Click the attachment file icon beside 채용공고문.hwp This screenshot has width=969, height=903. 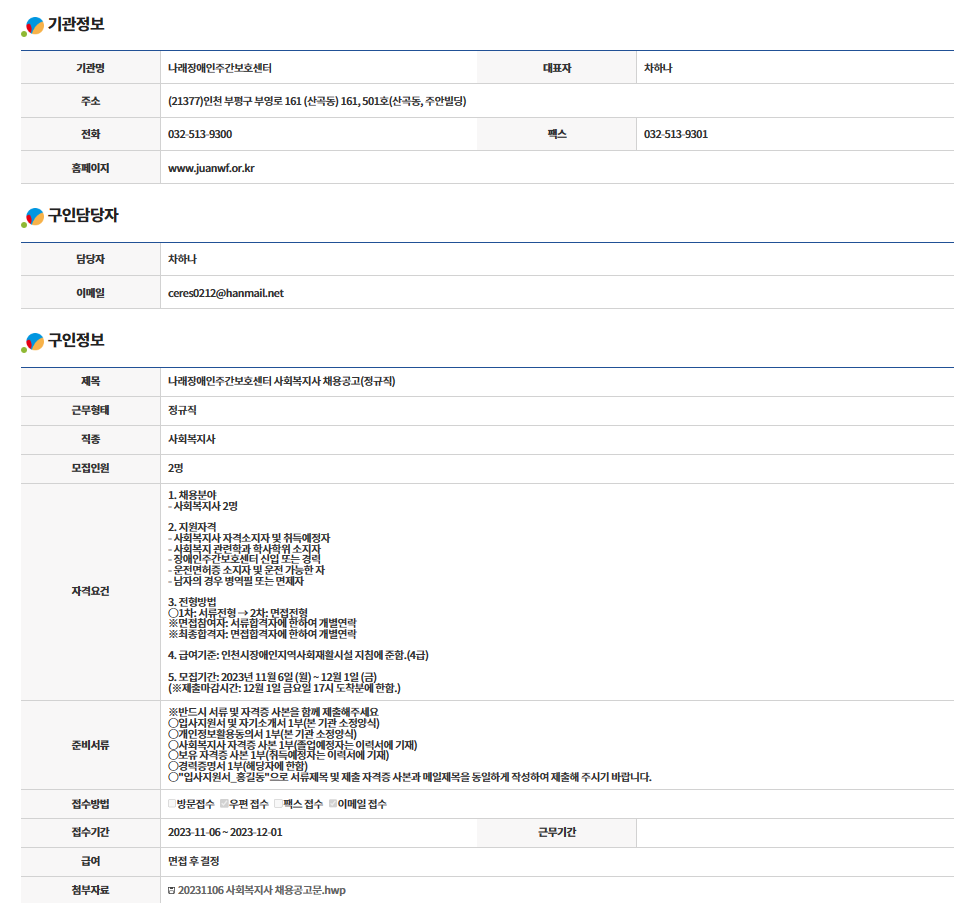[172, 890]
